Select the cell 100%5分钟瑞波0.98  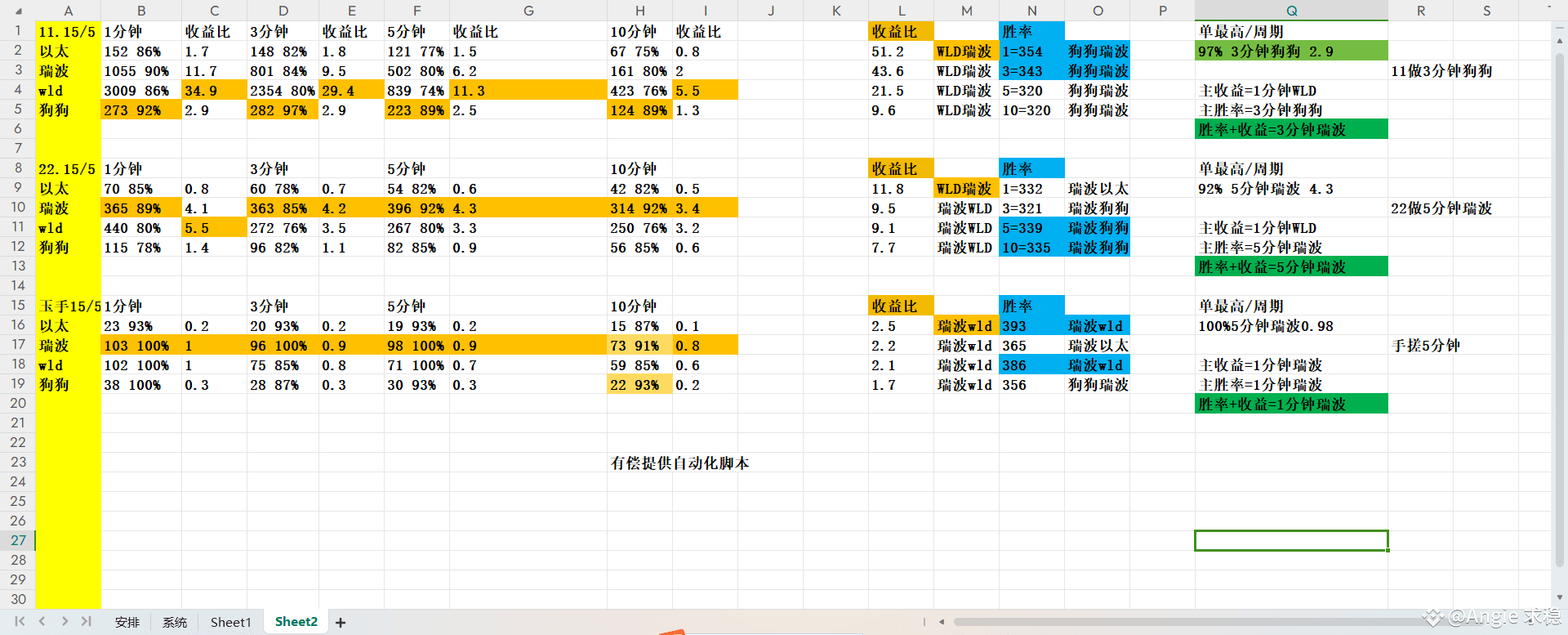1291,325
